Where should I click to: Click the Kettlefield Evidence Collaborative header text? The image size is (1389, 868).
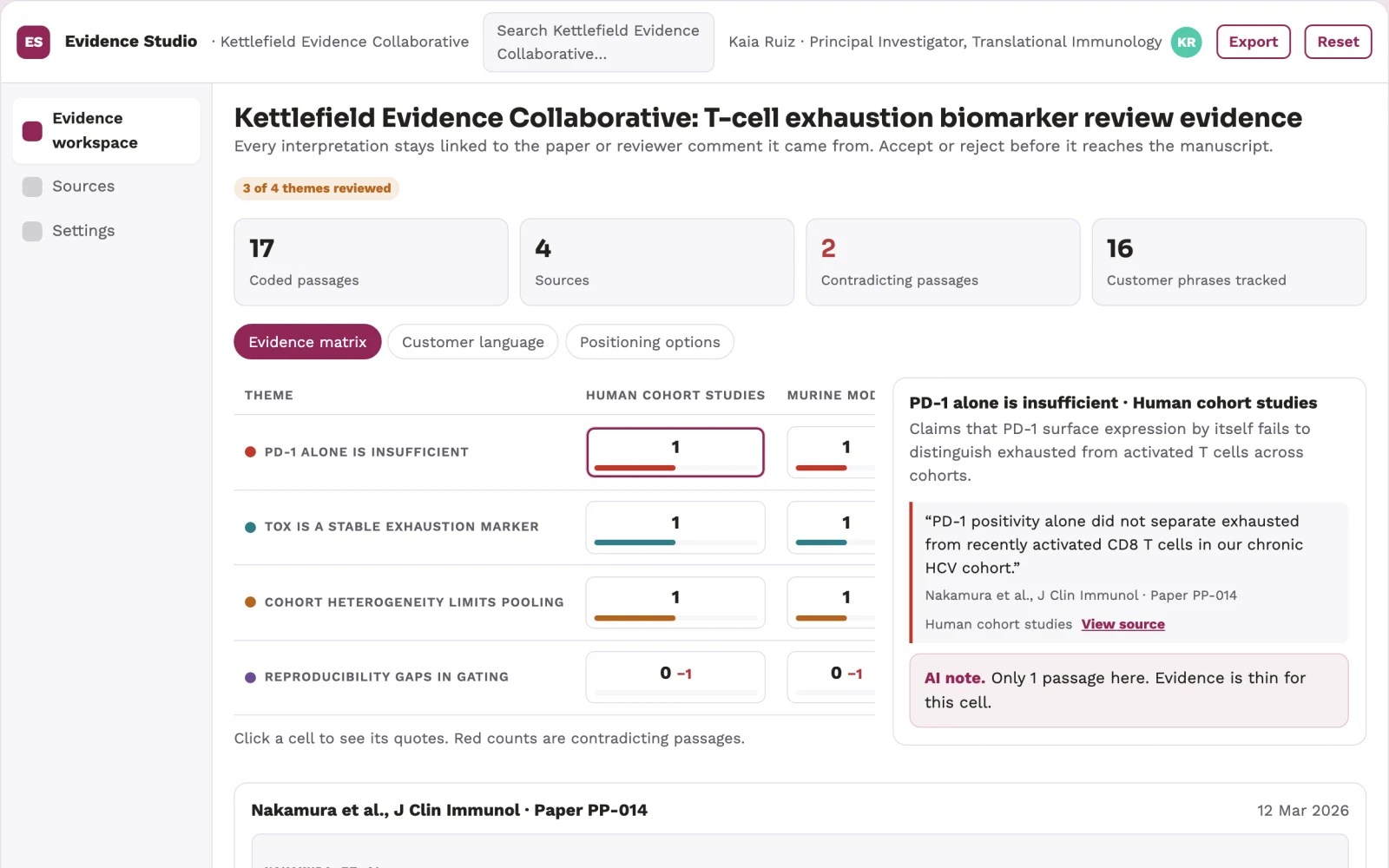(345, 42)
